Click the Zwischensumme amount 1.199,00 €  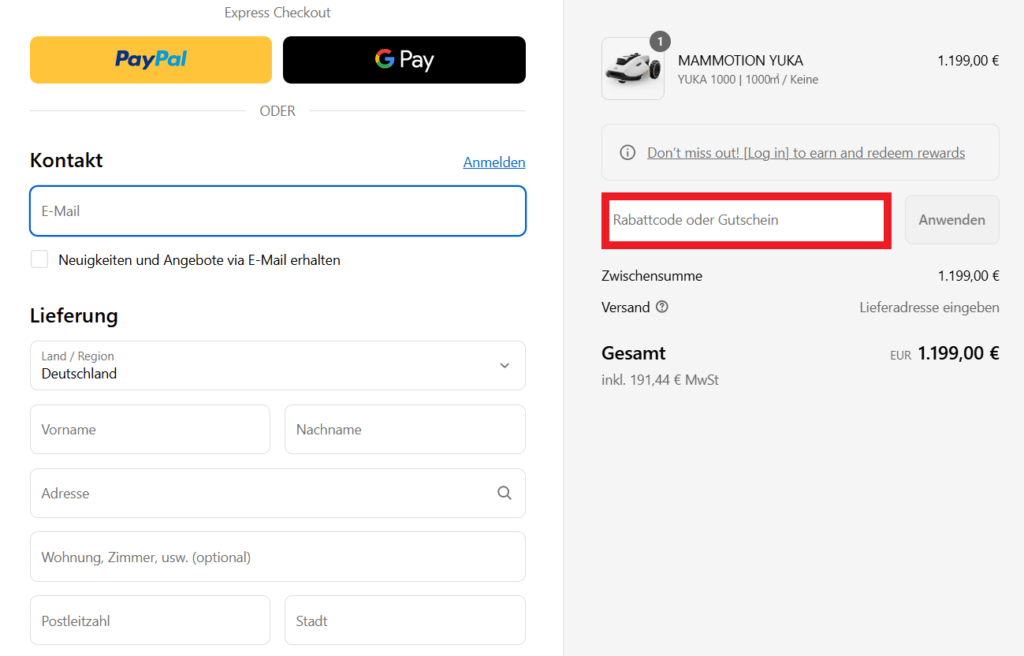click(968, 276)
